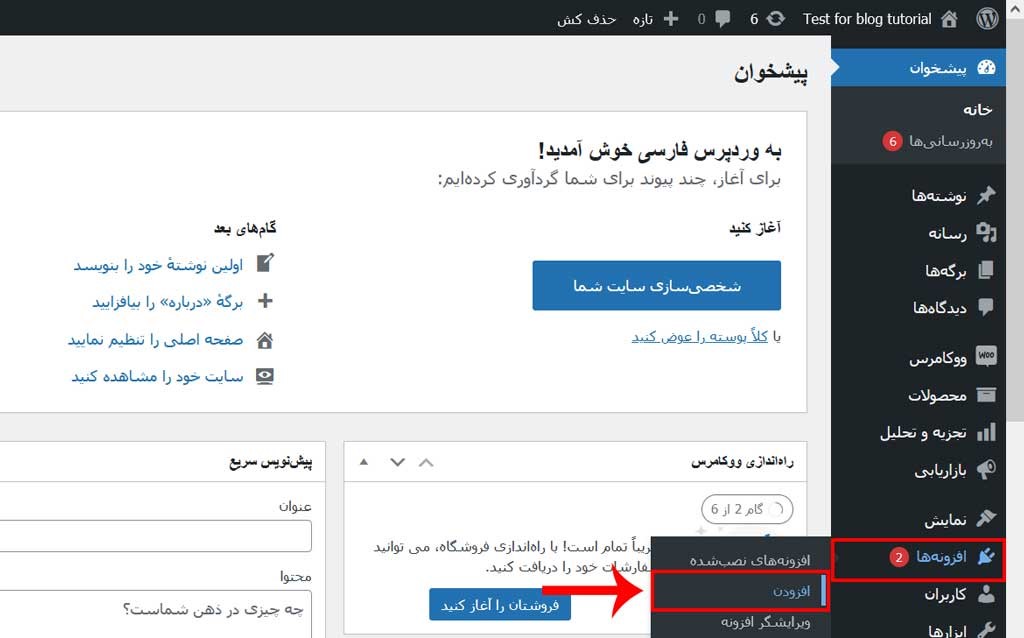Open برگهٔ «درباره» را بیافزایید link

(x=167, y=302)
